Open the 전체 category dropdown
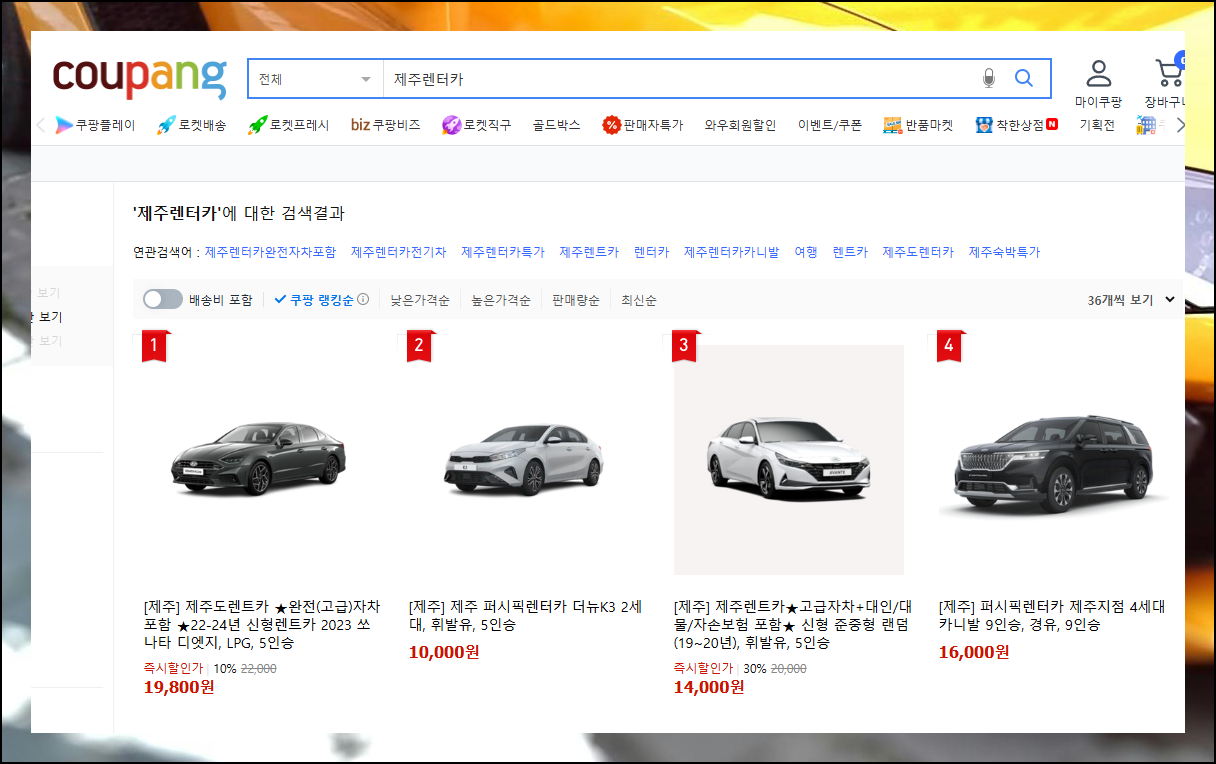This screenshot has height=764, width=1216. [315, 78]
